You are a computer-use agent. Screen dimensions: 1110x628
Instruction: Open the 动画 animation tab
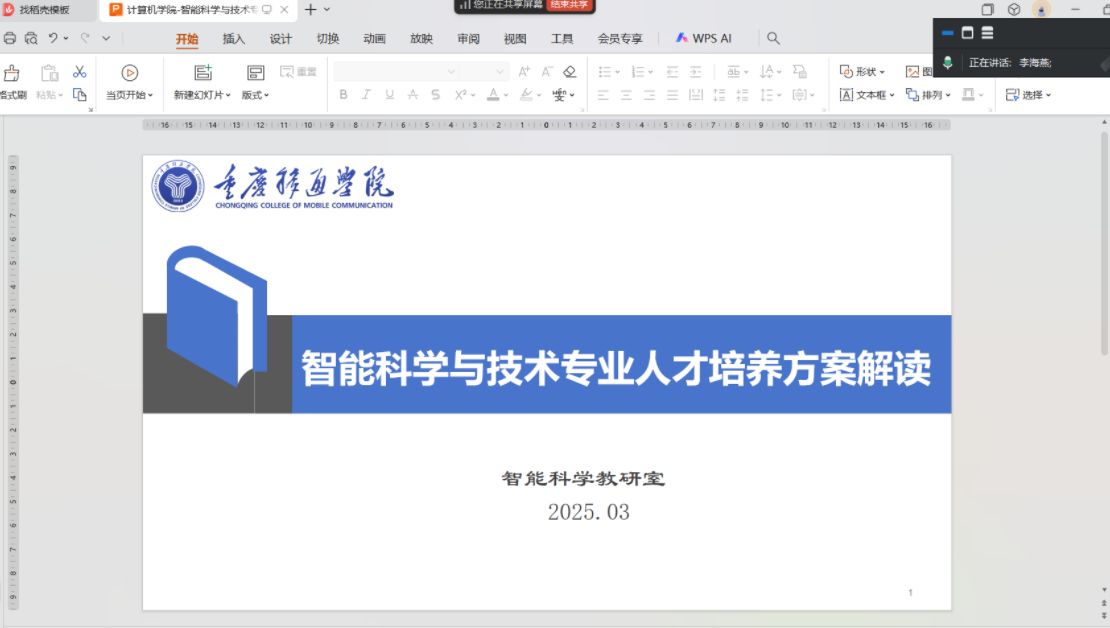click(x=374, y=39)
